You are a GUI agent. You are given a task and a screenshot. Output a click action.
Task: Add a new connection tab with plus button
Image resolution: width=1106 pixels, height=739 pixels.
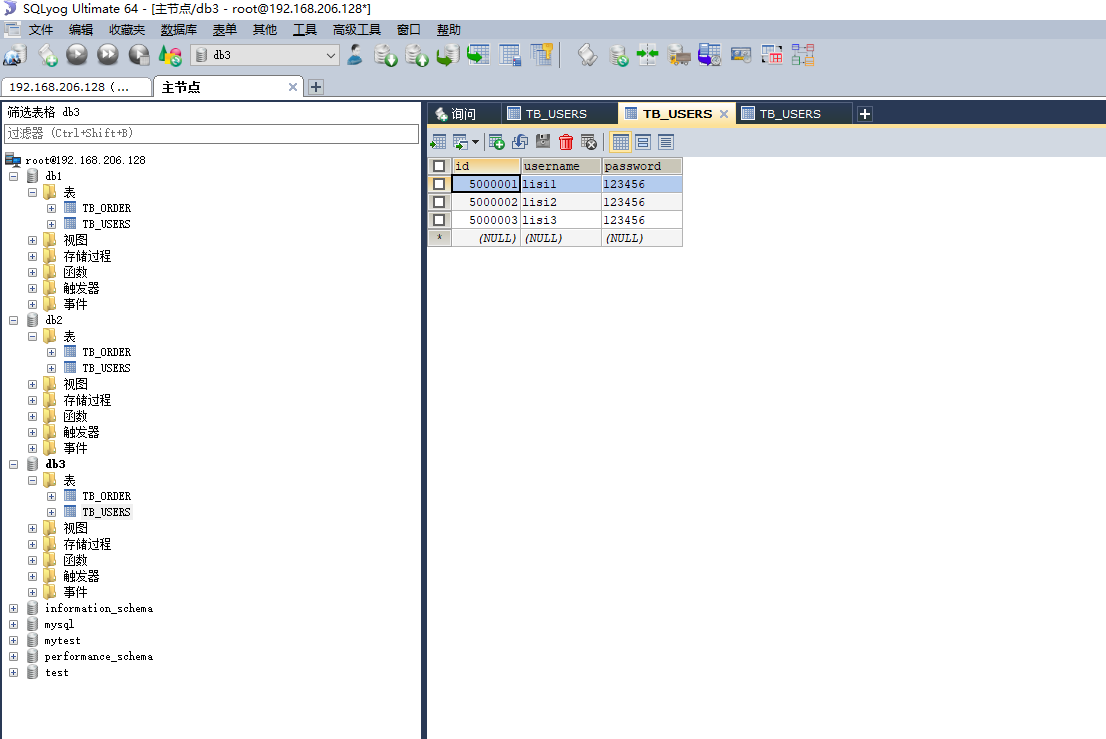(316, 87)
